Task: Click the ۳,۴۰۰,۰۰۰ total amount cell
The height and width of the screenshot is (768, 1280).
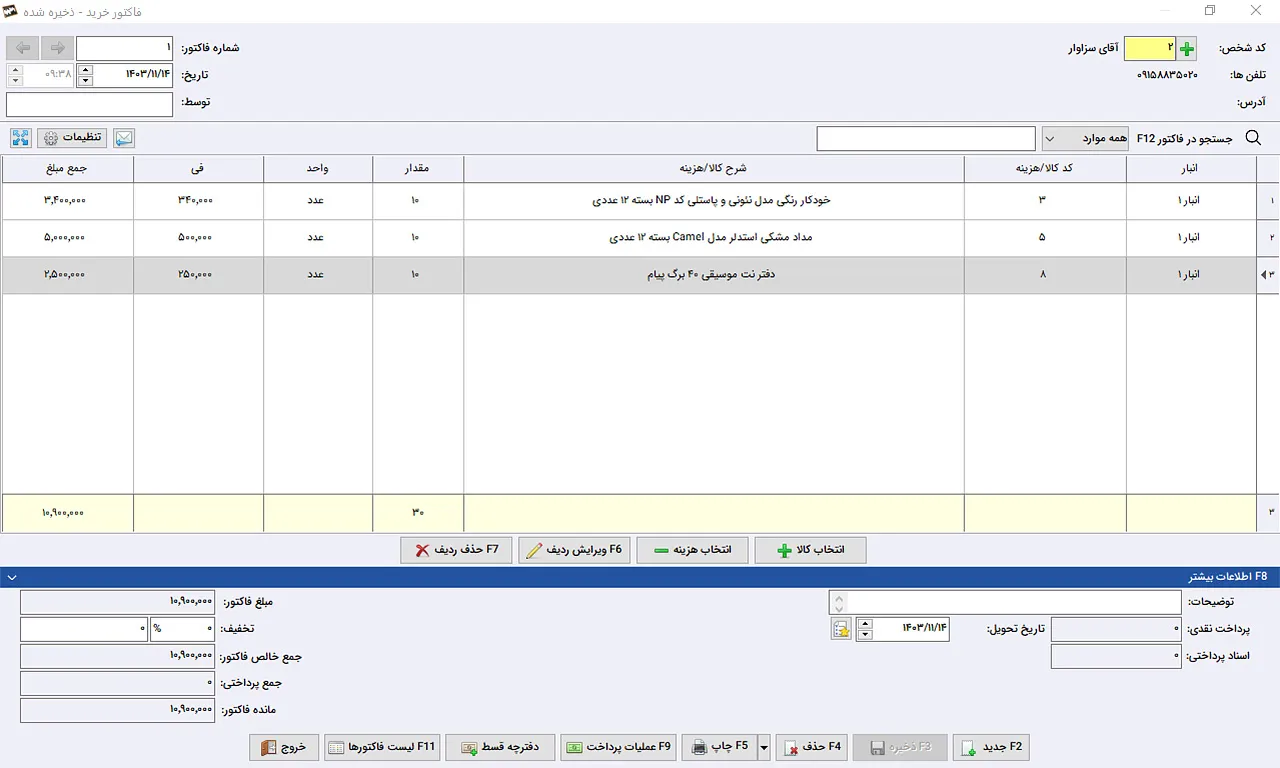Action: tap(68, 201)
